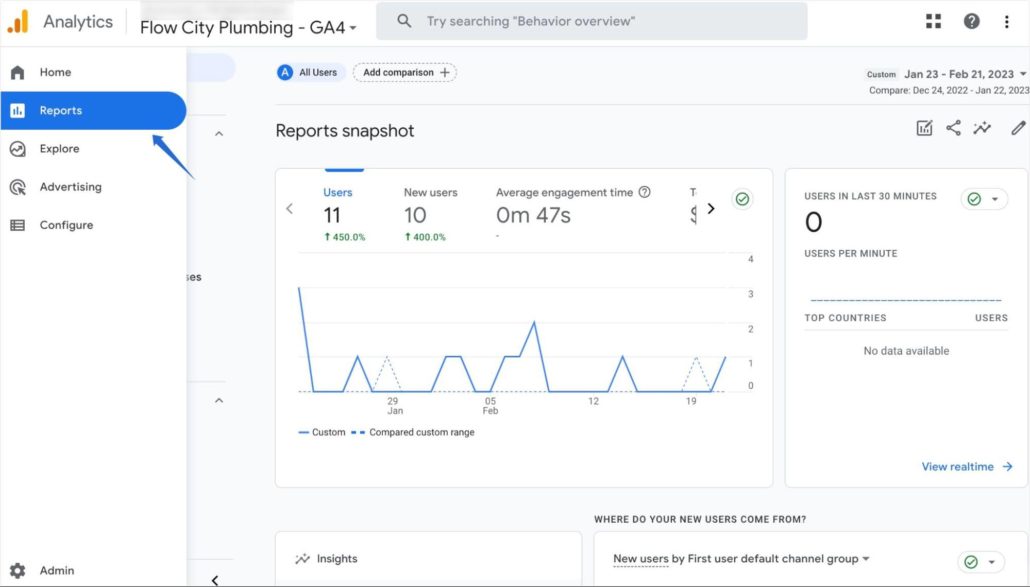Image resolution: width=1030 pixels, height=587 pixels.
Task: Click the plus icon in Add comparison
Action: (x=445, y=72)
